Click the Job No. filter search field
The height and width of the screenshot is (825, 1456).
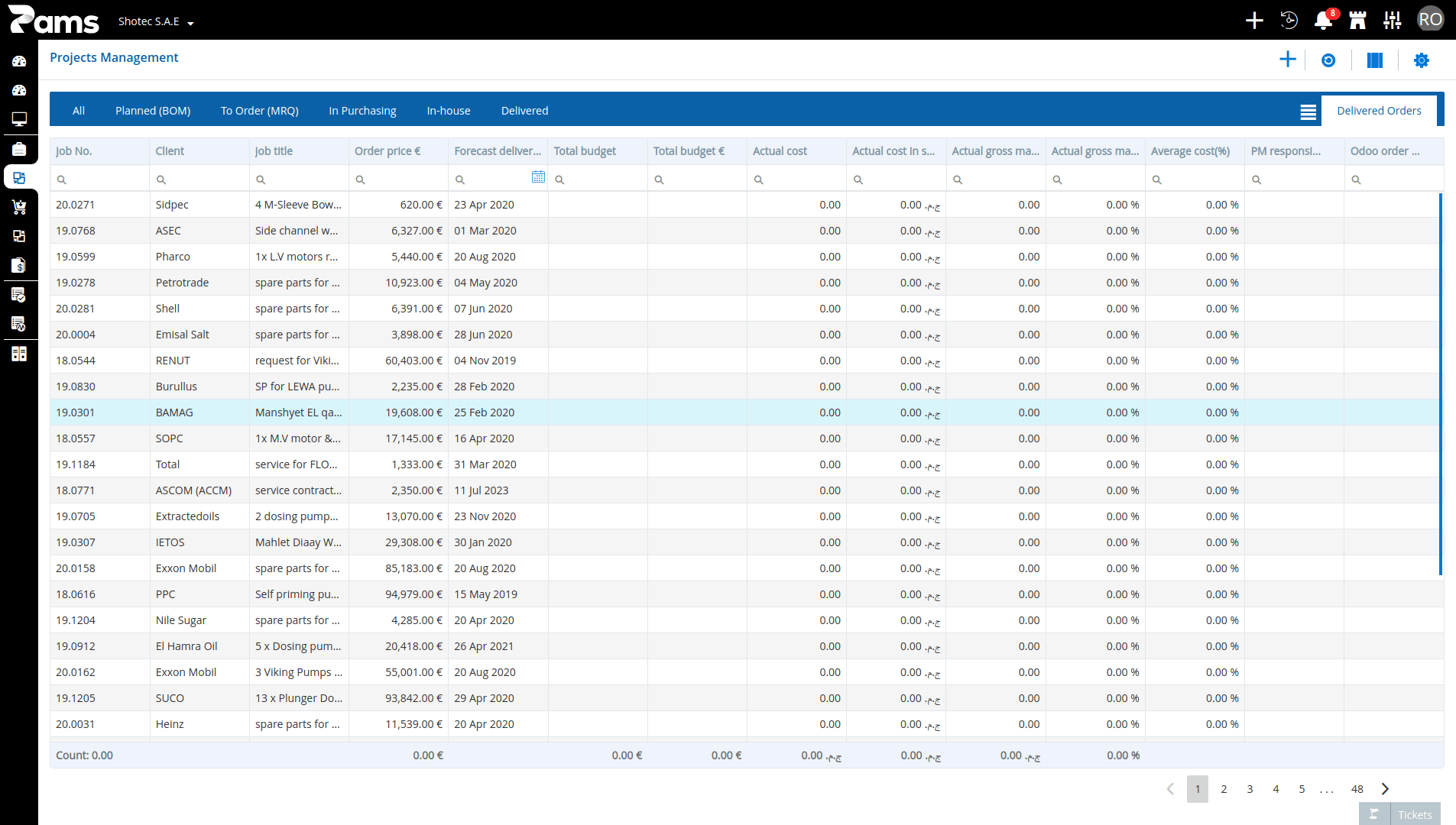coord(100,180)
